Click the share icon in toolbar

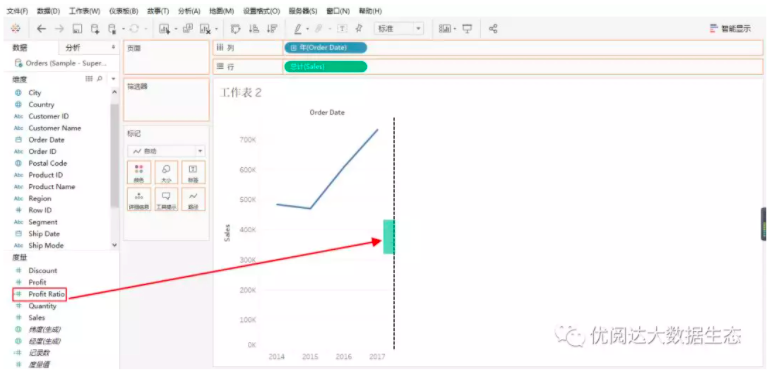coord(493,29)
